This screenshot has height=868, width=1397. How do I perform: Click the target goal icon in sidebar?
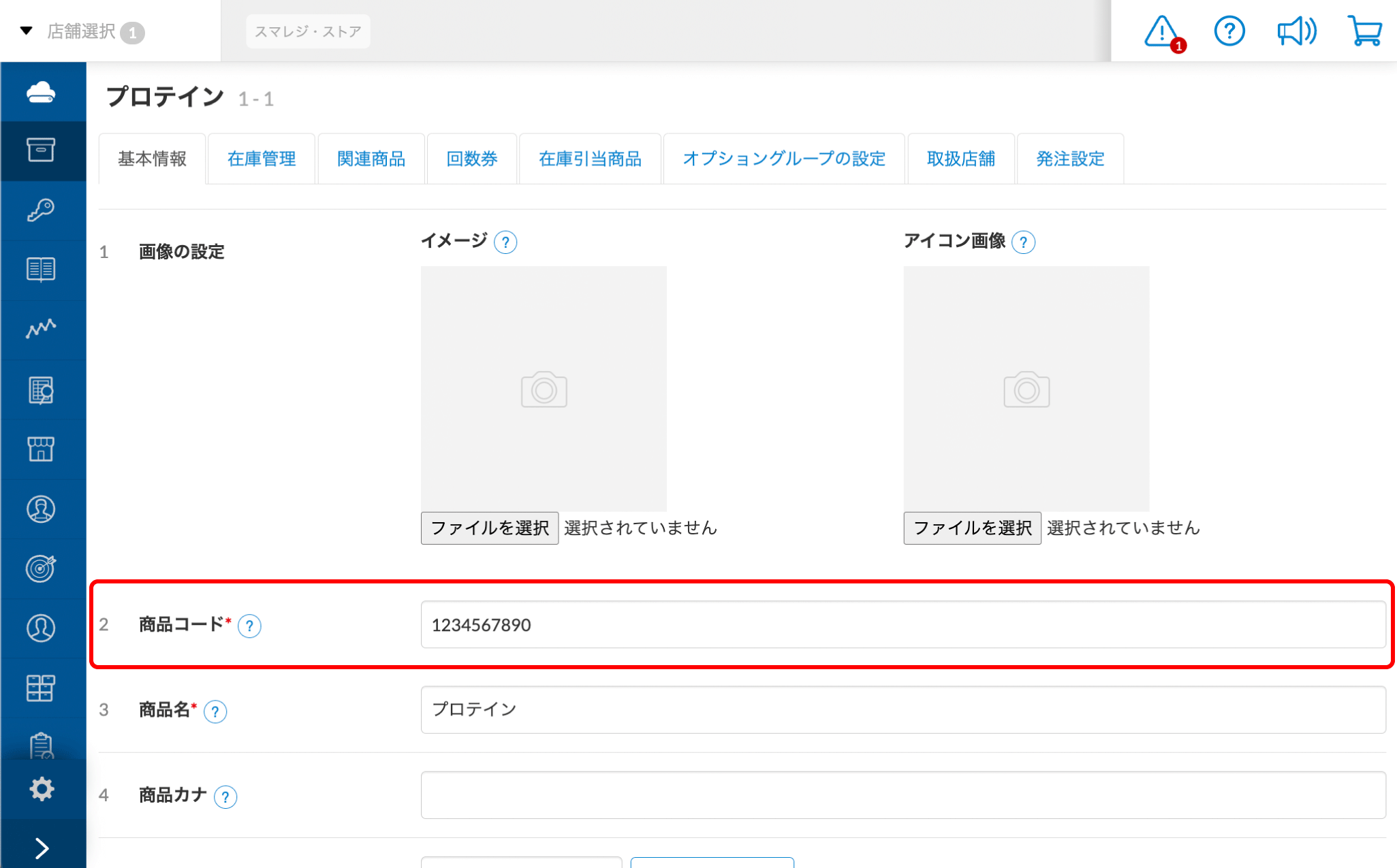click(41, 568)
